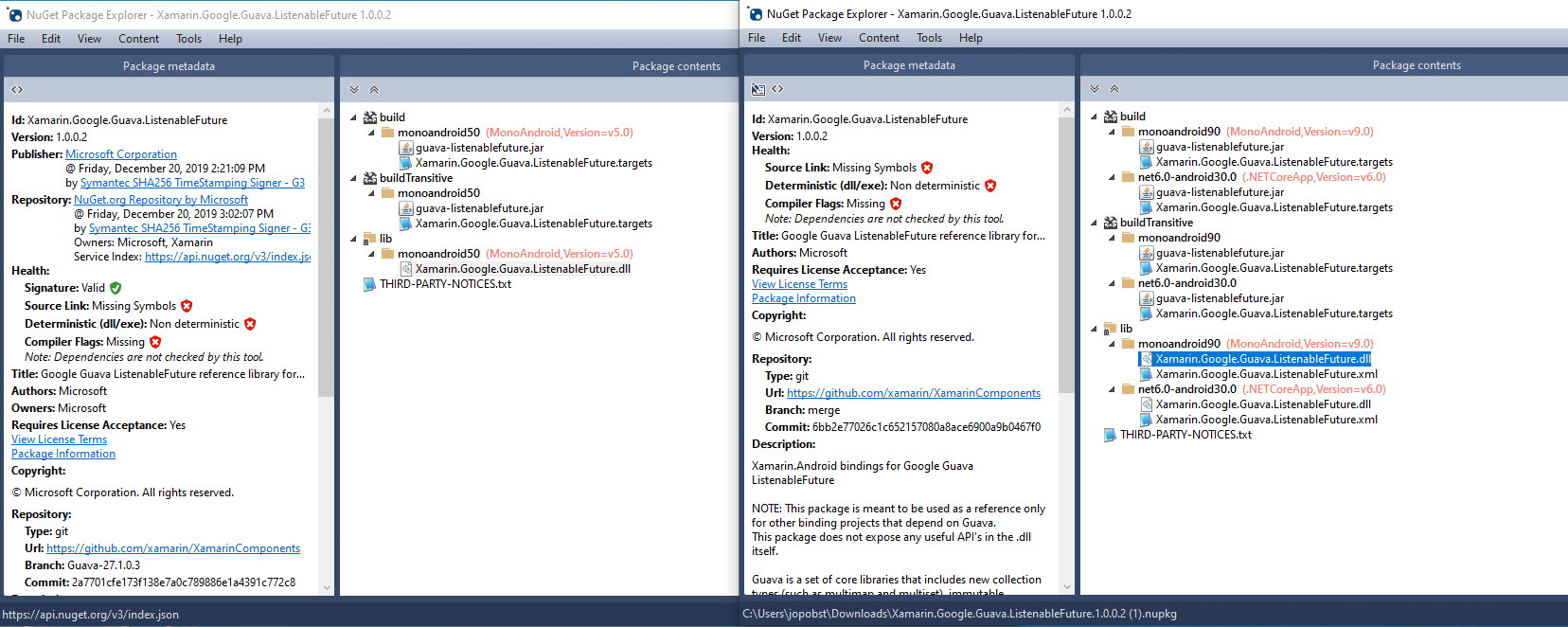This screenshot has height=627, width=1568.
Task: Click THIRD-PARTY-NOTICES.txt file icon in left window
Action: (x=370, y=284)
